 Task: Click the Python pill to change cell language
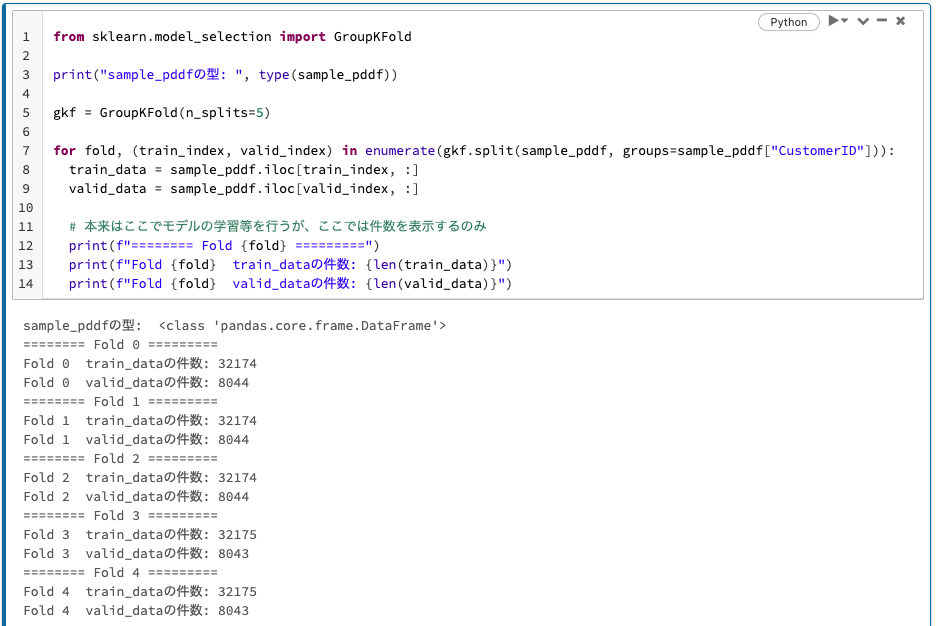coord(788,21)
